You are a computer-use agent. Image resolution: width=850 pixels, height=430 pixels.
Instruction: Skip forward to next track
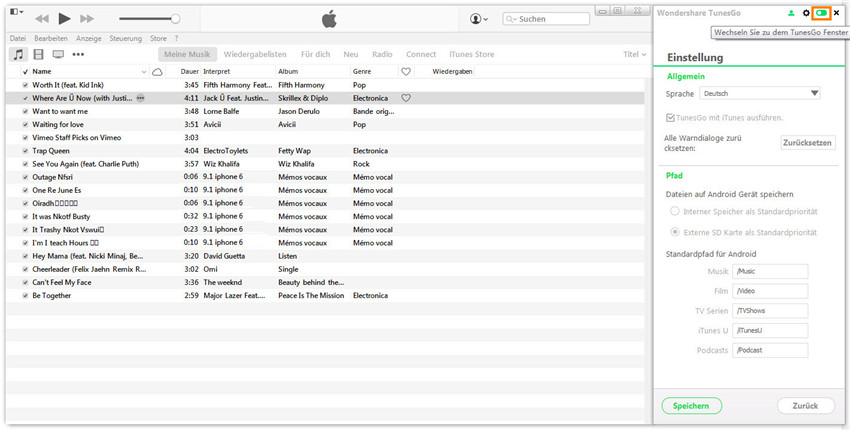click(87, 19)
